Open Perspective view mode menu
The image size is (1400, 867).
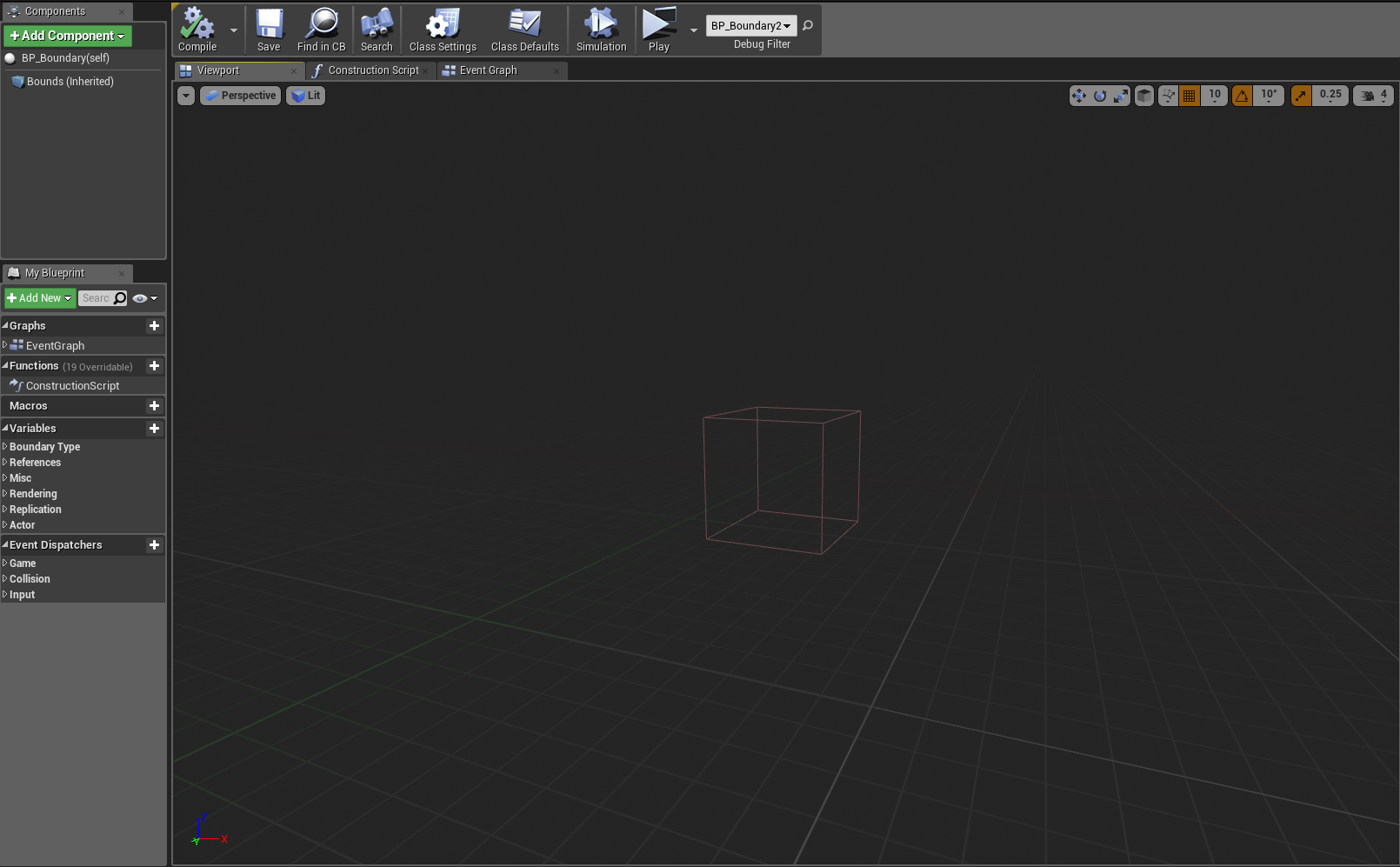pos(240,96)
